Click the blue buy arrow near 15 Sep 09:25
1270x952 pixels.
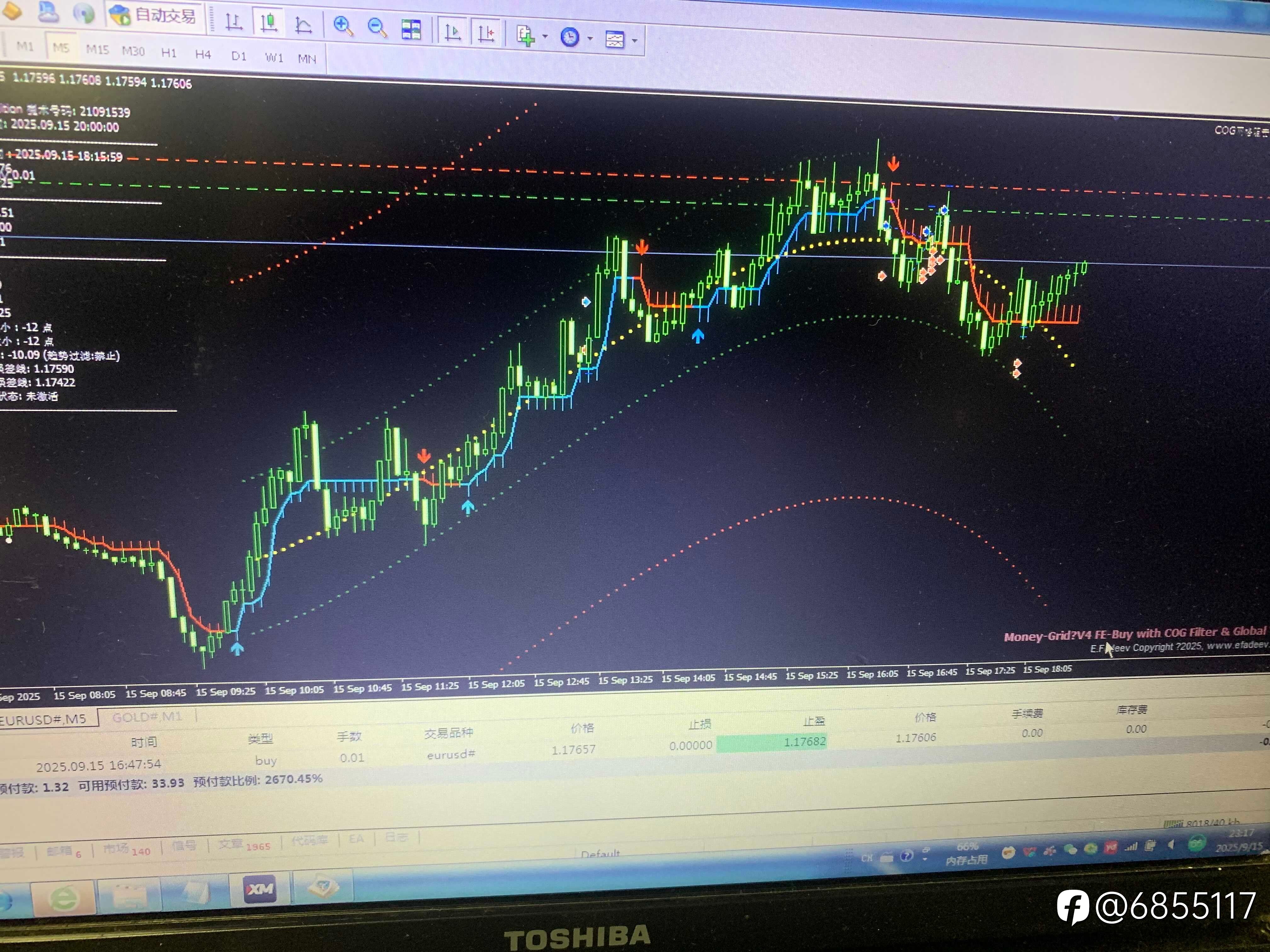pos(237,649)
